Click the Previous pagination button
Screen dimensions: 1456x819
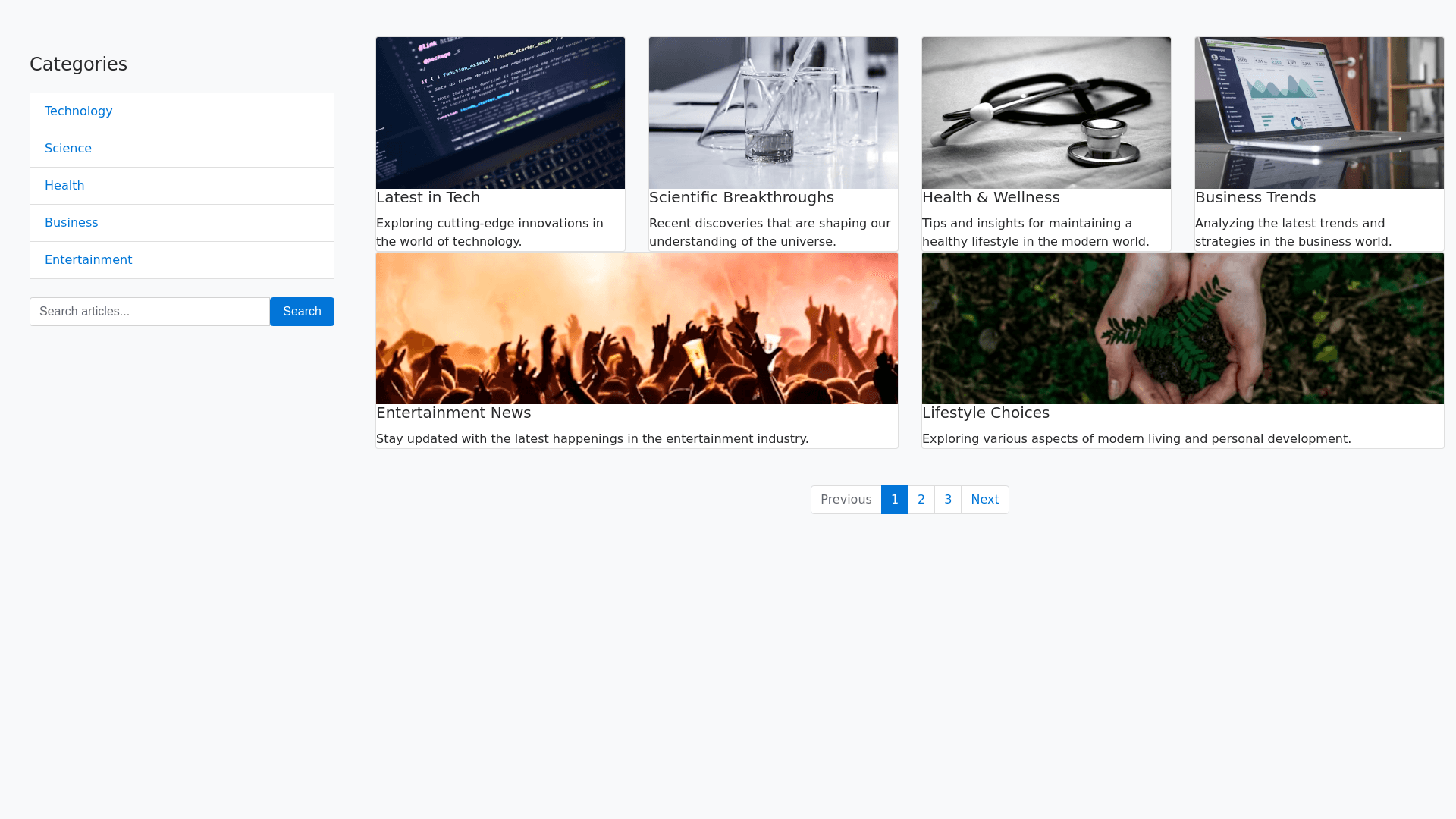point(846,500)
